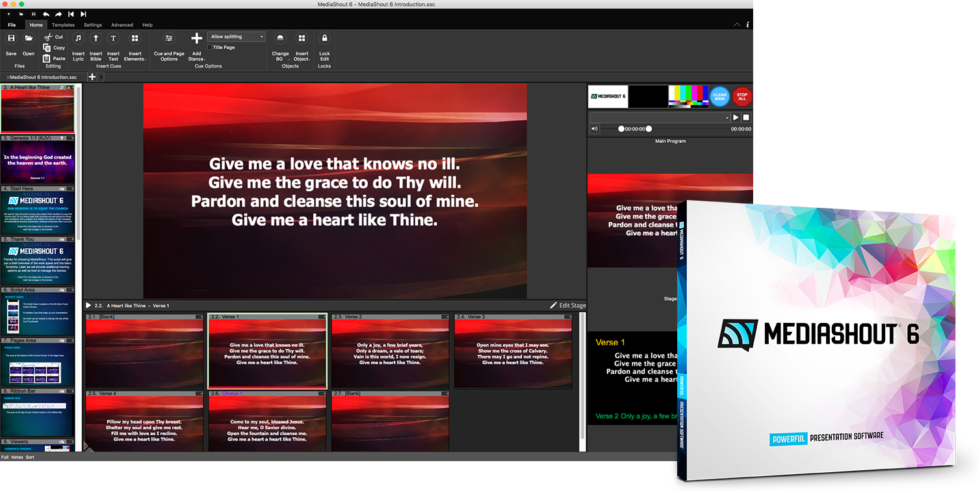Select the Script Area cue in script
This screenshot has height=493, width=980.
point(38,312)
